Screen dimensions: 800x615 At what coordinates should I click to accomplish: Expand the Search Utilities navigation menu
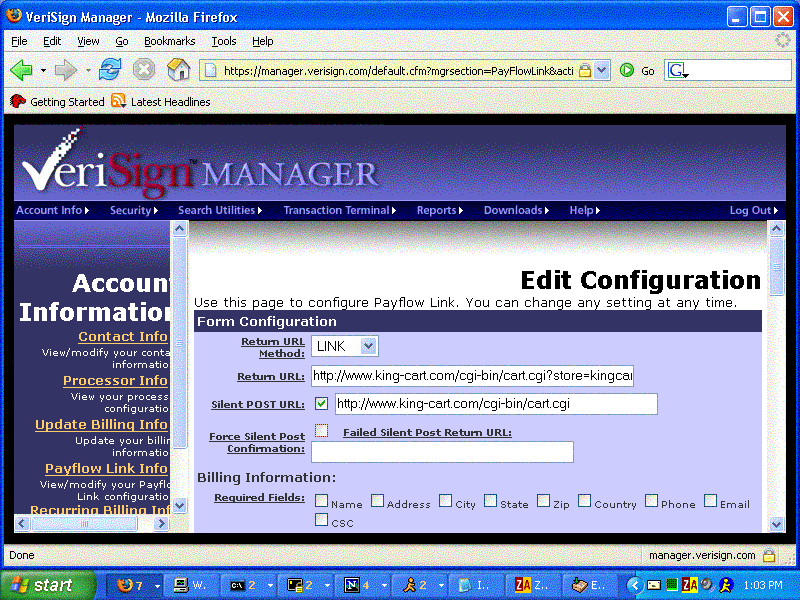coord(220,210)
